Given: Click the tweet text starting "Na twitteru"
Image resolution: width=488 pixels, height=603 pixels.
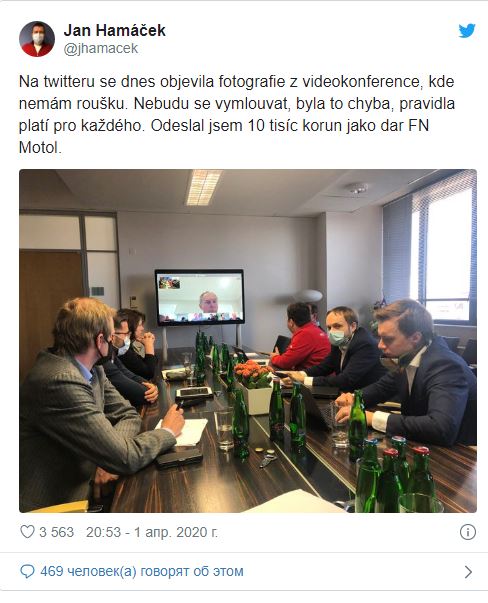Looking at the screenshot, I should click(x=237, y=115).
